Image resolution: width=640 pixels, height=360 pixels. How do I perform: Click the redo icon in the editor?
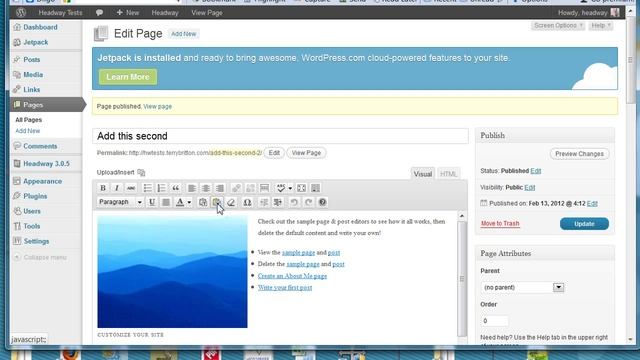click(x=308, y=202)
